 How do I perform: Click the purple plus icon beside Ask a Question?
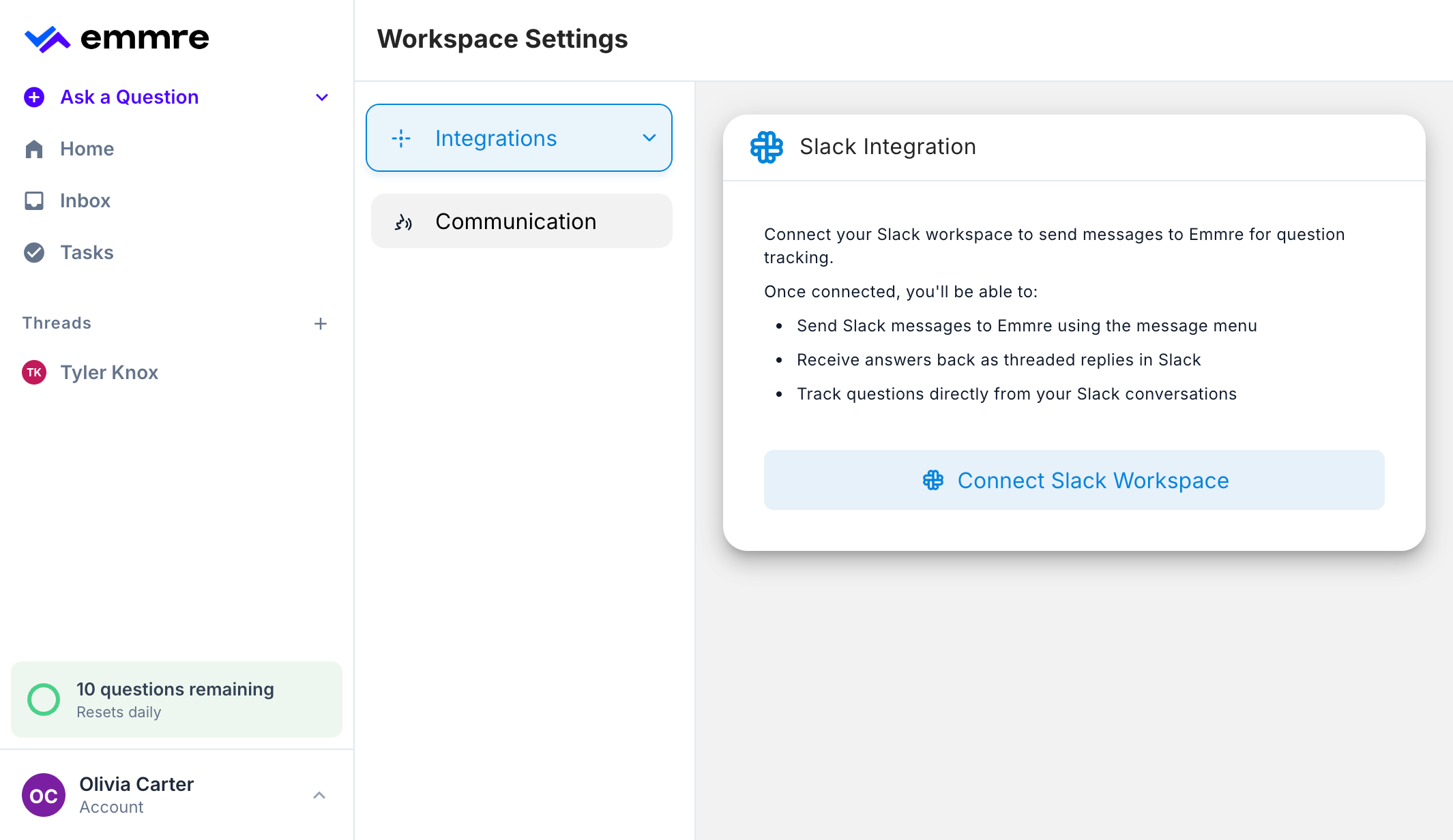34,97
